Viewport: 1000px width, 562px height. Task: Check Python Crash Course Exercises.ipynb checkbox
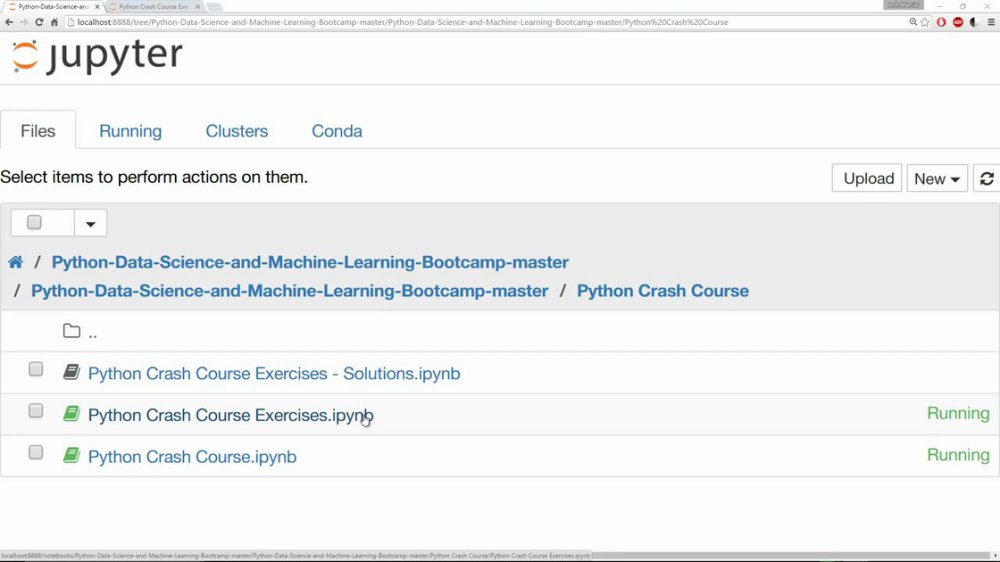(36, 411)
